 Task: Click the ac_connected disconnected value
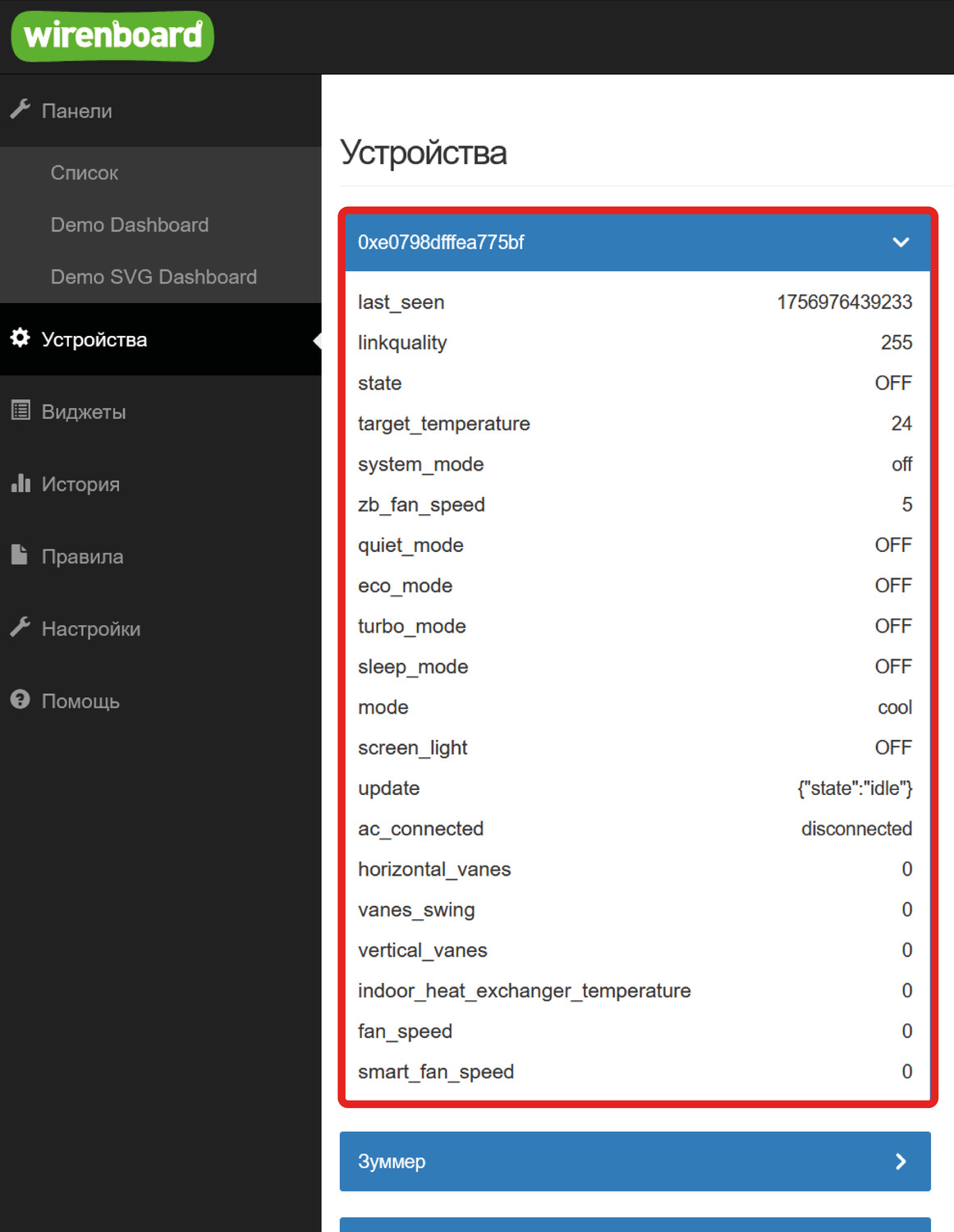(856, 829)
